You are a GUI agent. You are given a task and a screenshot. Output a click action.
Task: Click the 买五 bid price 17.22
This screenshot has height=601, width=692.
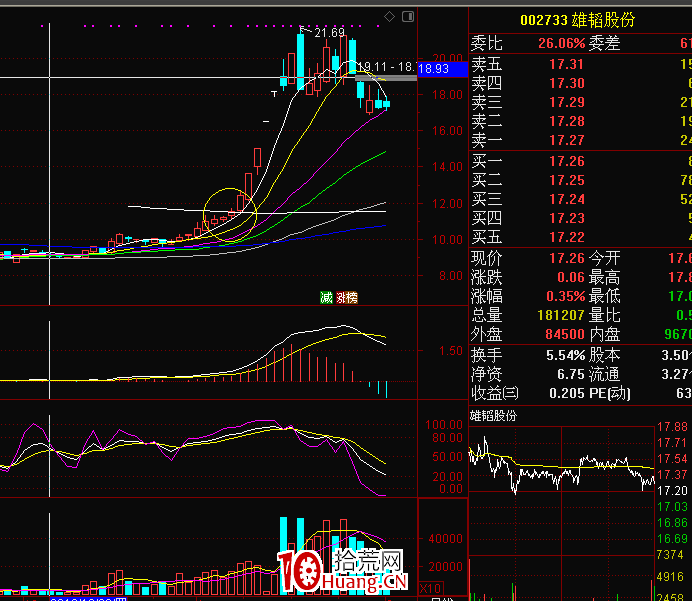pyautogui.click(x=567, y=237)
